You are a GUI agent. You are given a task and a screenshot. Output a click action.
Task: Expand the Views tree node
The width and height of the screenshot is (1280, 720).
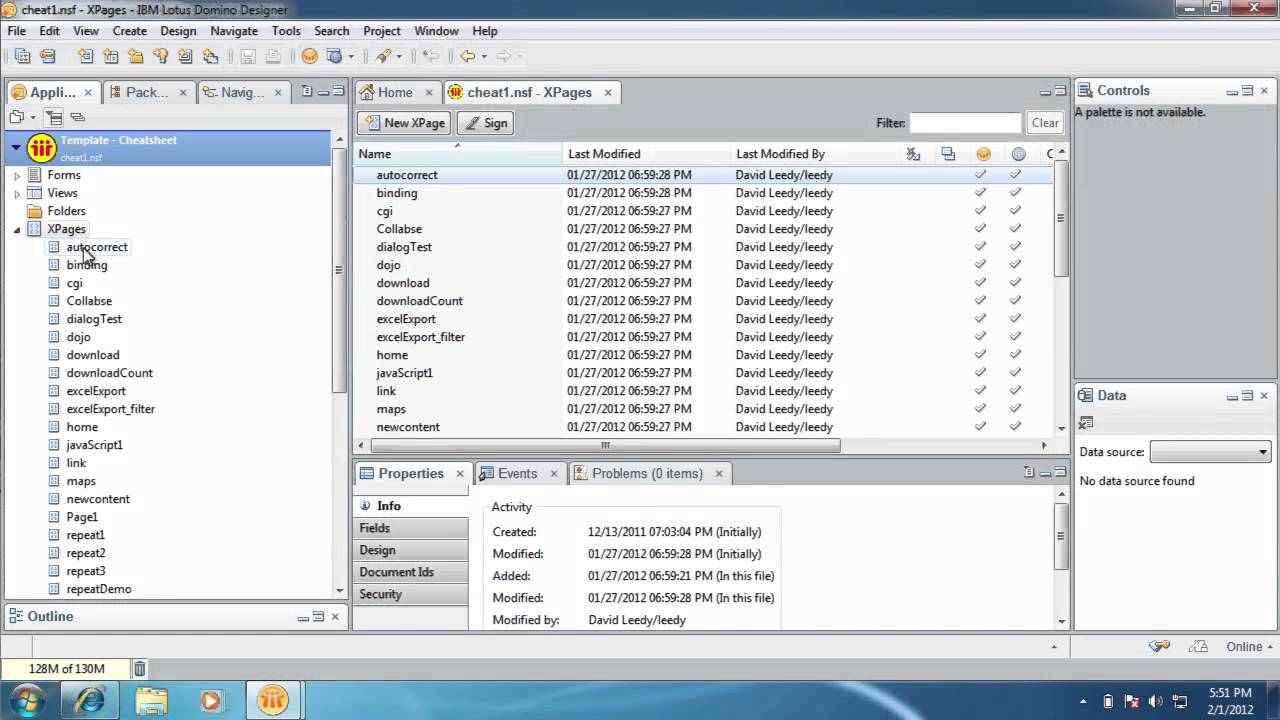coord(17,193)
